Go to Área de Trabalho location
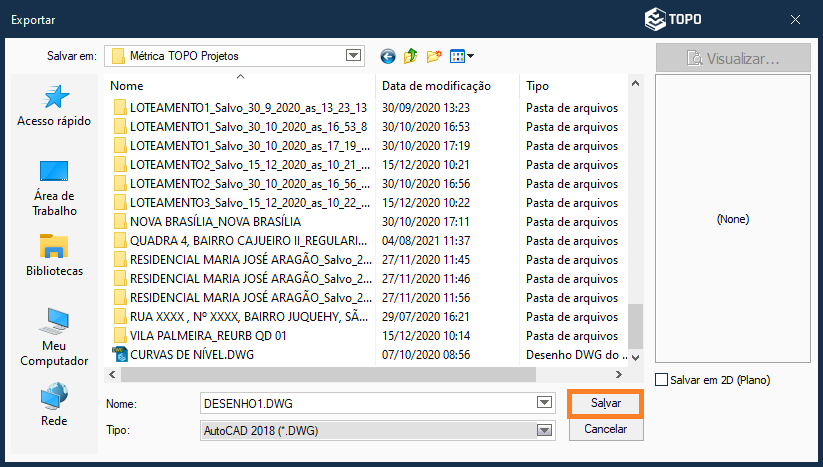Screen dimensions: 823x467 tap(54, 188)
